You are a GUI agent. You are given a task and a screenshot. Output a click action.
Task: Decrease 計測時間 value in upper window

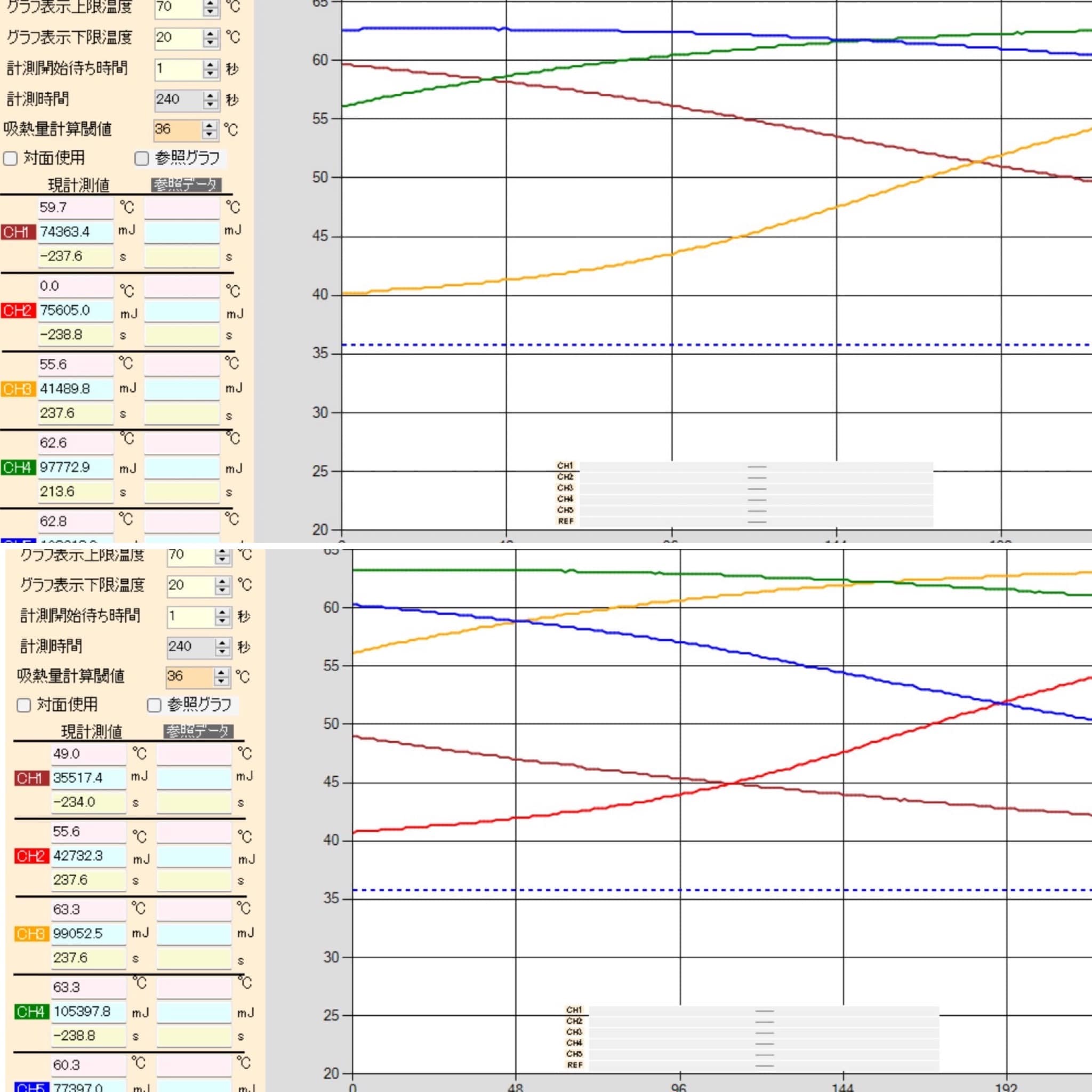[x=210, y=105]
